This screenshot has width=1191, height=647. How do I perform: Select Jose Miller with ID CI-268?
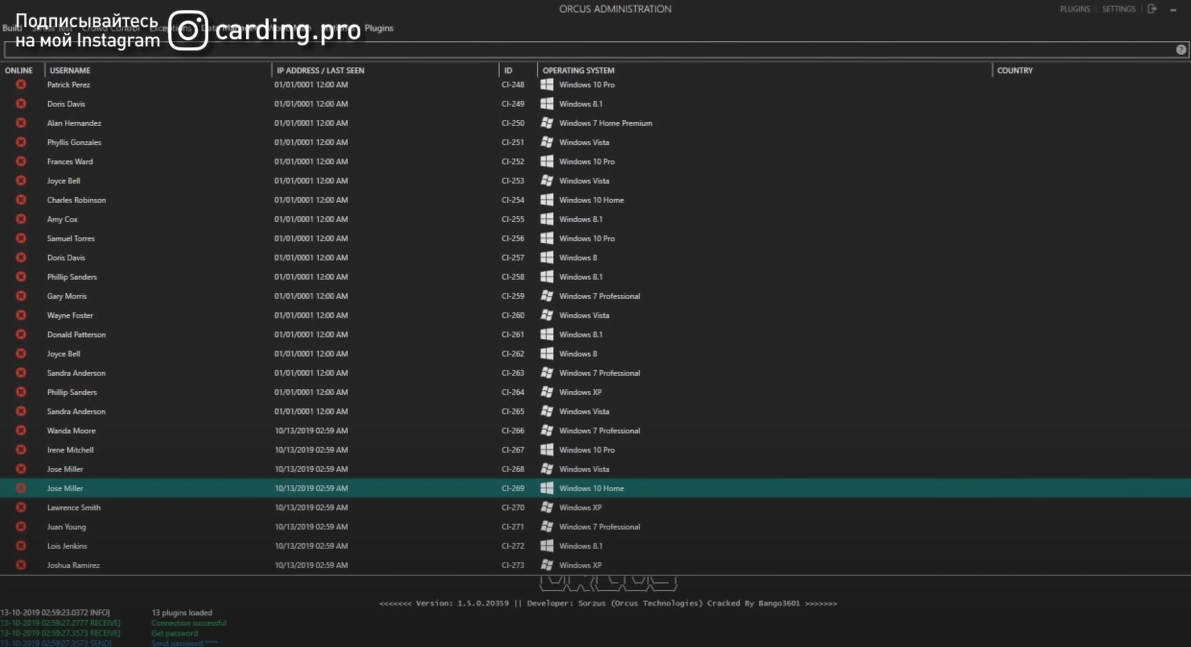coord(65,469)
